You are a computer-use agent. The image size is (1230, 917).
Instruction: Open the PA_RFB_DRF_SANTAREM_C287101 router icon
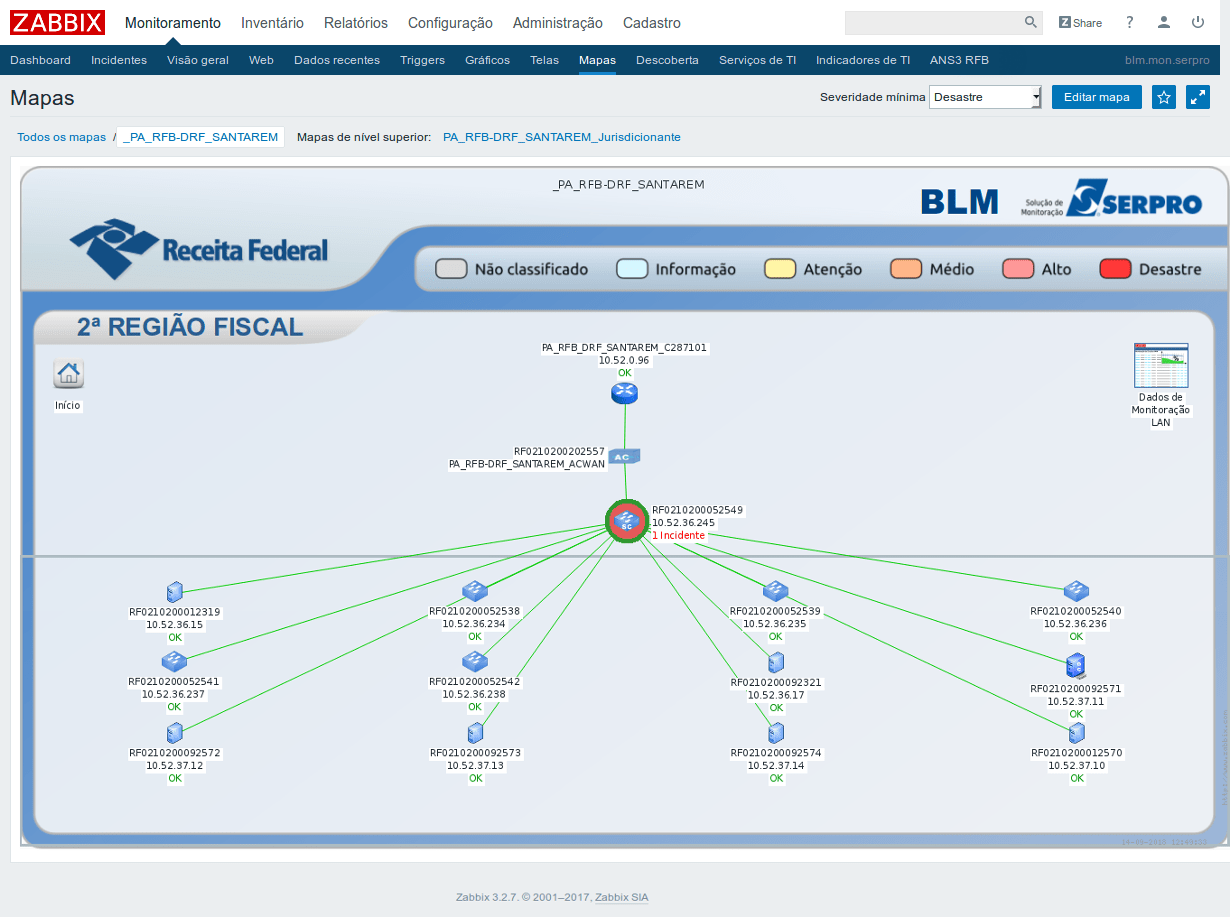tap(624, 393)
